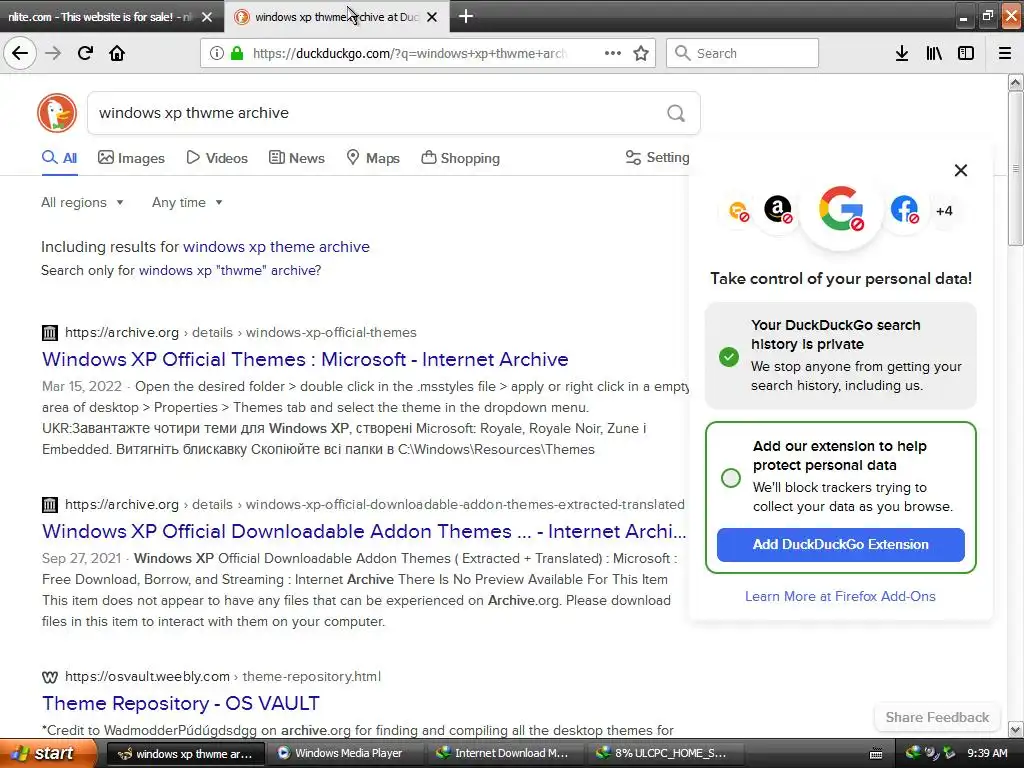
Task: Reload the current page
Action: click(85, 53)
